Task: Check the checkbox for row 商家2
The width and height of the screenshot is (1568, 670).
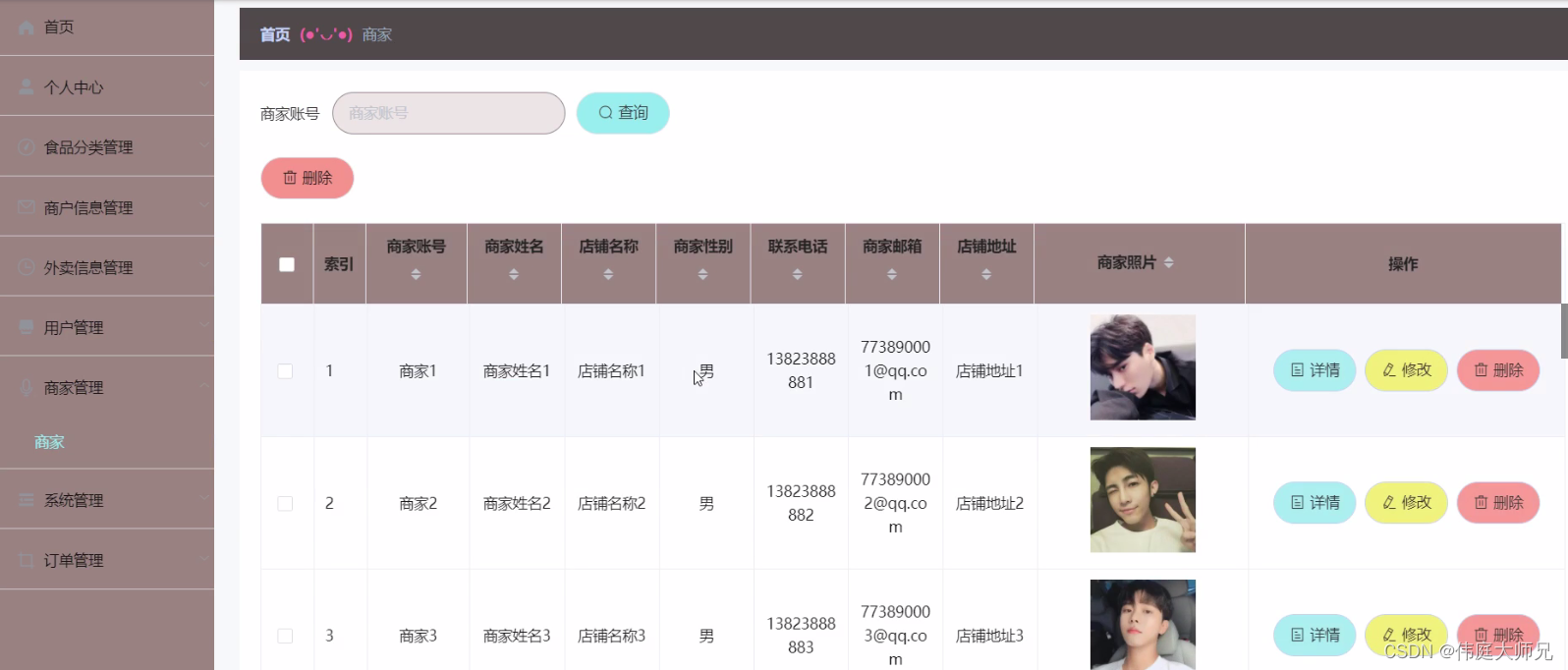Action: 285,504
